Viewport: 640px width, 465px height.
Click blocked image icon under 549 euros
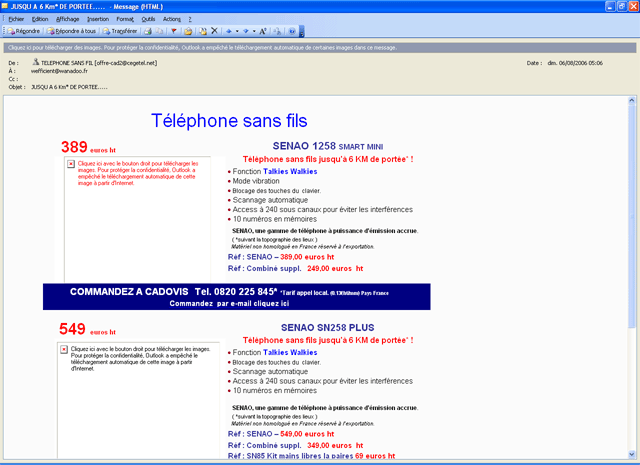[64, 349]
